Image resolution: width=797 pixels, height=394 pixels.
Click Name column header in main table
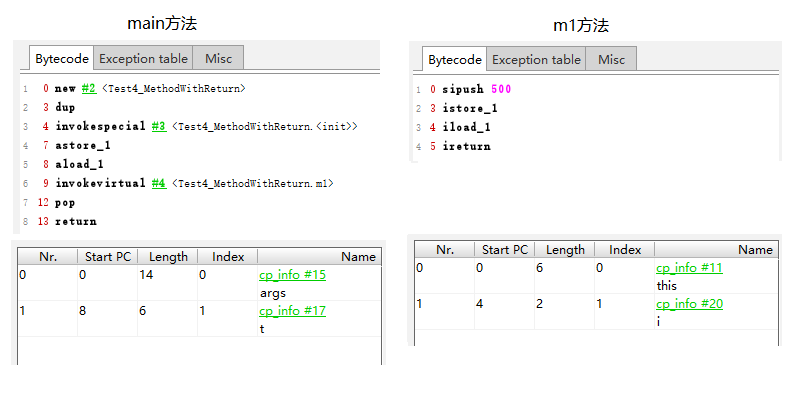click(319, 257)
